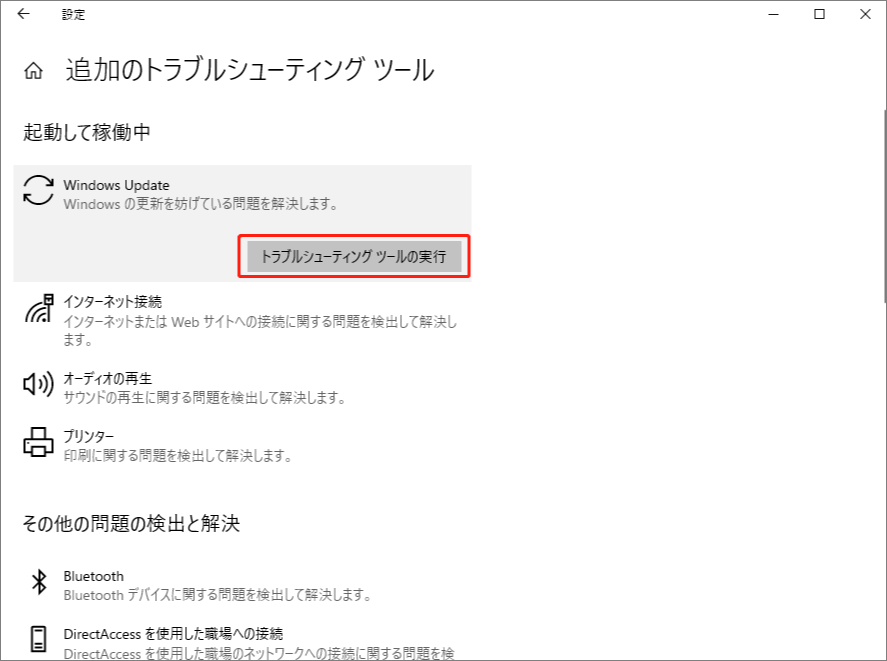
Task: Maximize the 設定 window
Action: pos(819,14)
